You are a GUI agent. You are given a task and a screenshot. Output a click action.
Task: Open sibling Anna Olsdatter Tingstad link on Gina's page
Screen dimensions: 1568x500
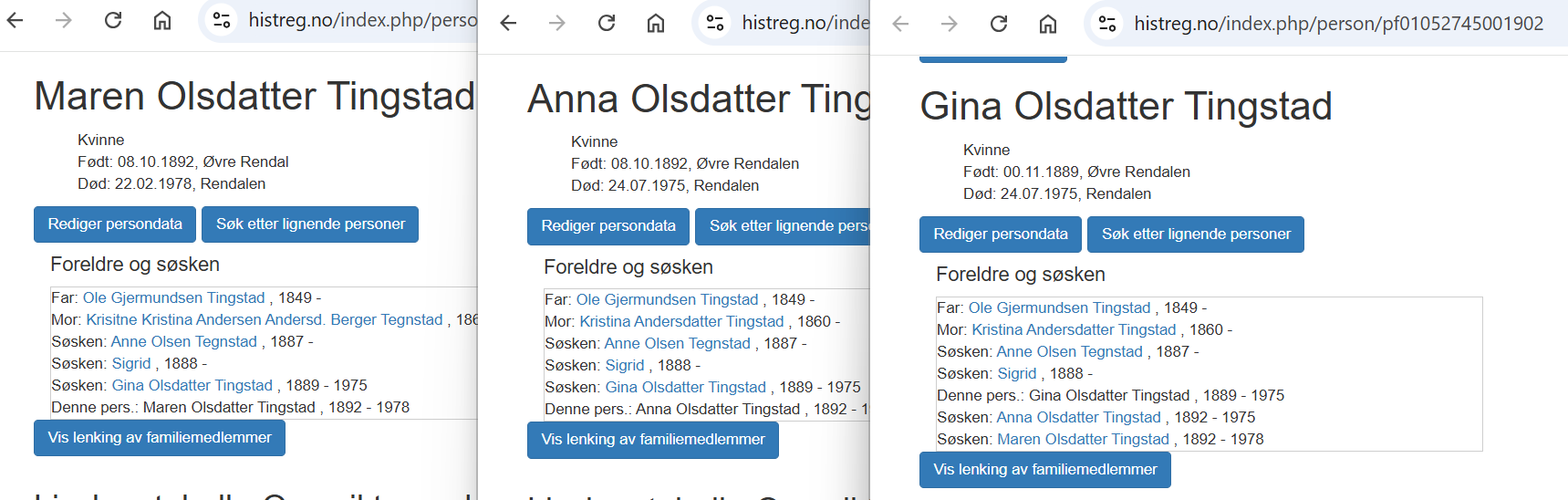(1078, 418)
